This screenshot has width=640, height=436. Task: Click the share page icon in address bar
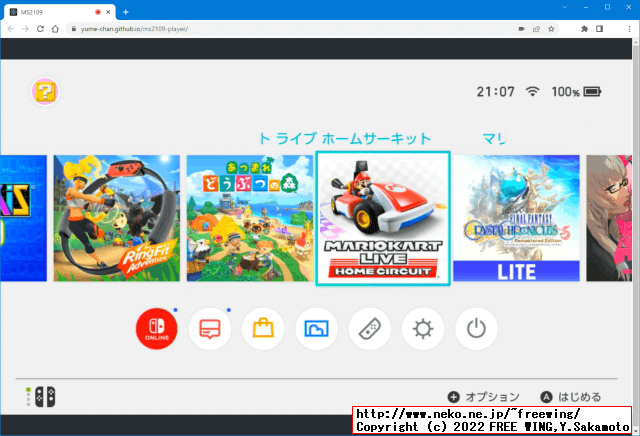click(x=536, y=29)
